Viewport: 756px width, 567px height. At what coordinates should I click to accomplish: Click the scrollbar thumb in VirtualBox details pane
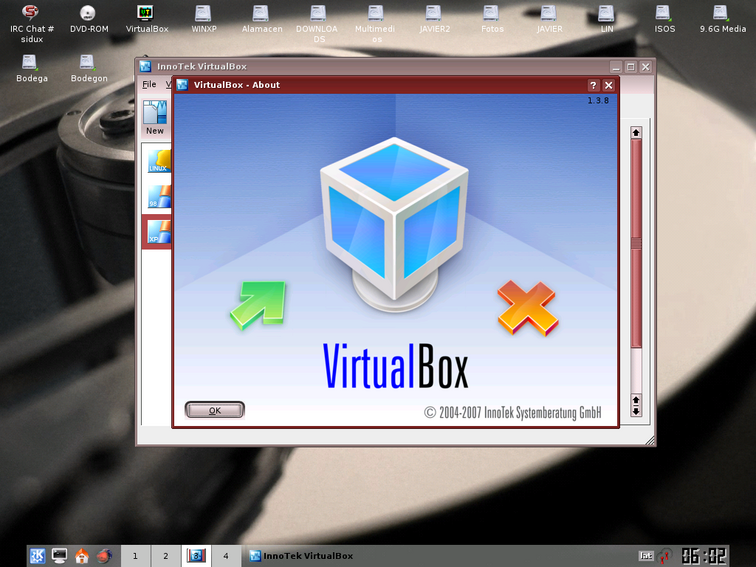(x=636, y=243)
